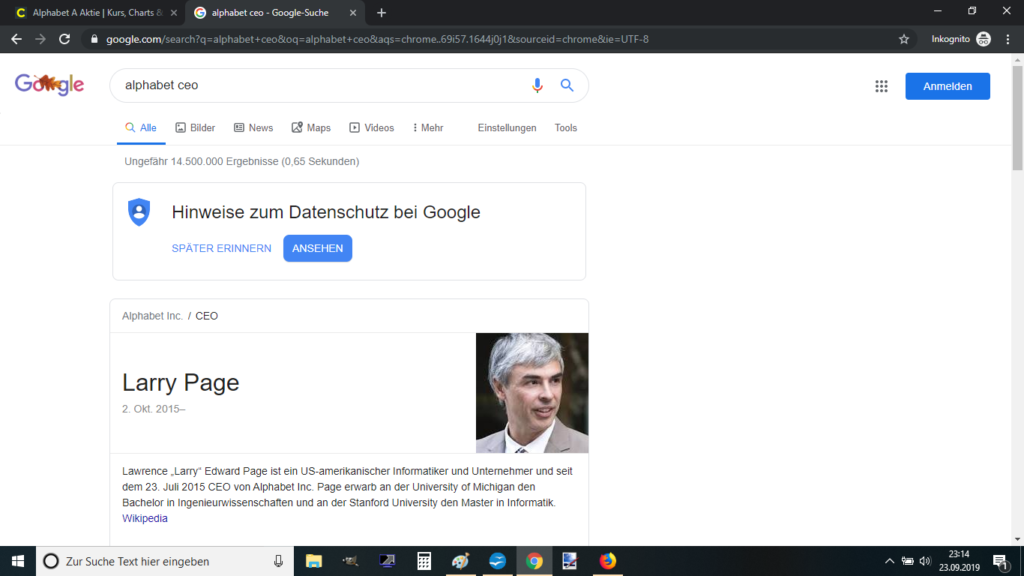Show hidden system tray icons
The width and height of the screenshot is (1024, 576).
click(x=889, y=561)
